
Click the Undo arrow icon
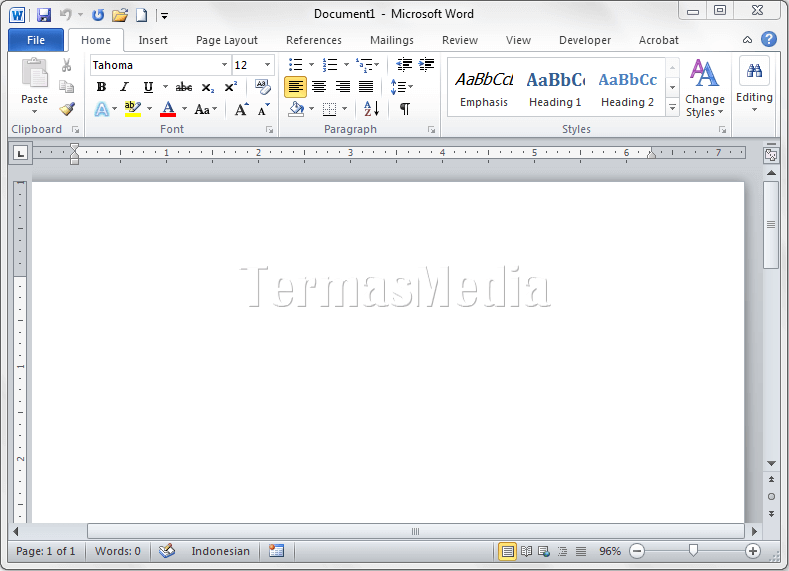coord(65,15)
